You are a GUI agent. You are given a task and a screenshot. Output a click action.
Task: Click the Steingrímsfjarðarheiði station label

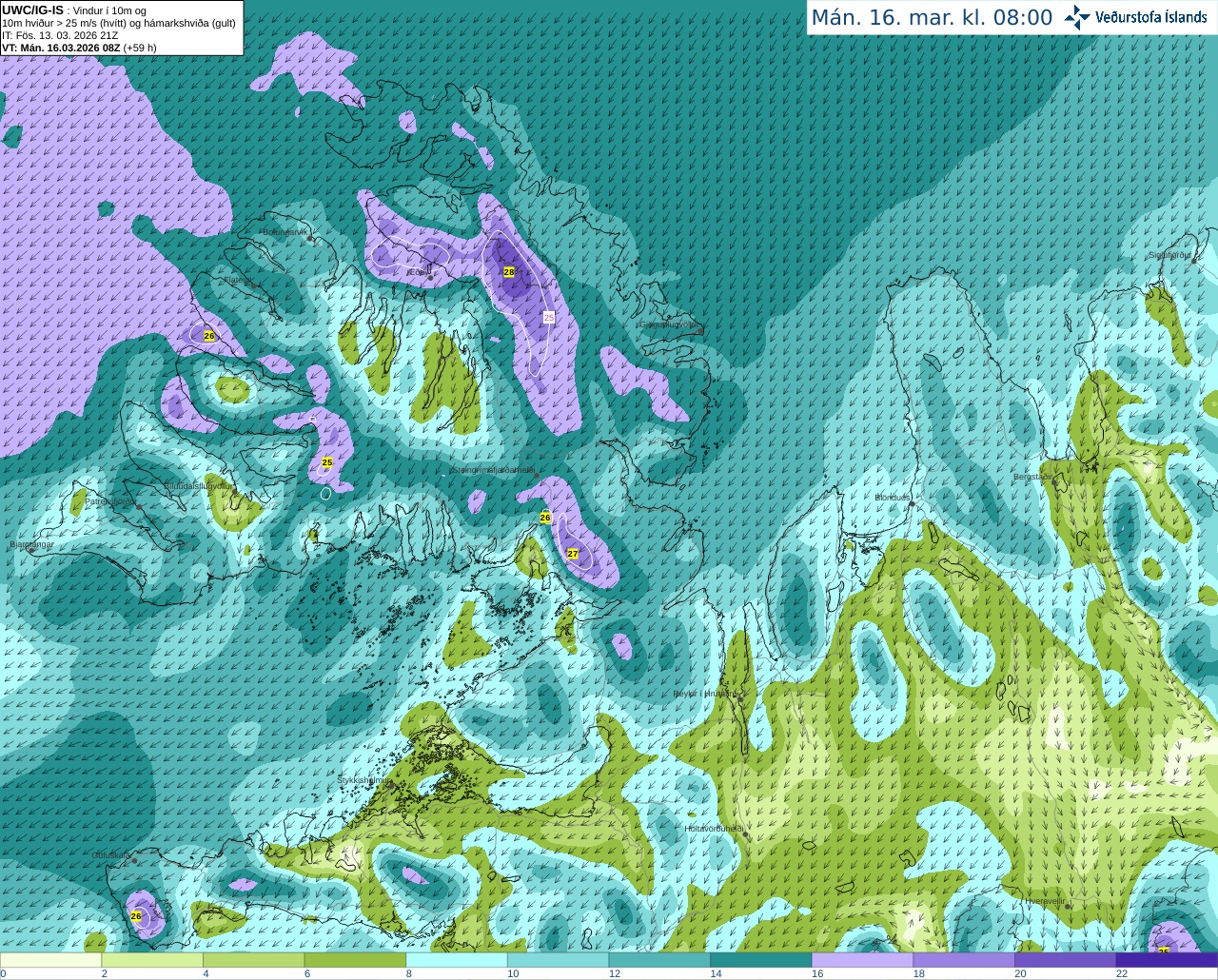point(492,470)
